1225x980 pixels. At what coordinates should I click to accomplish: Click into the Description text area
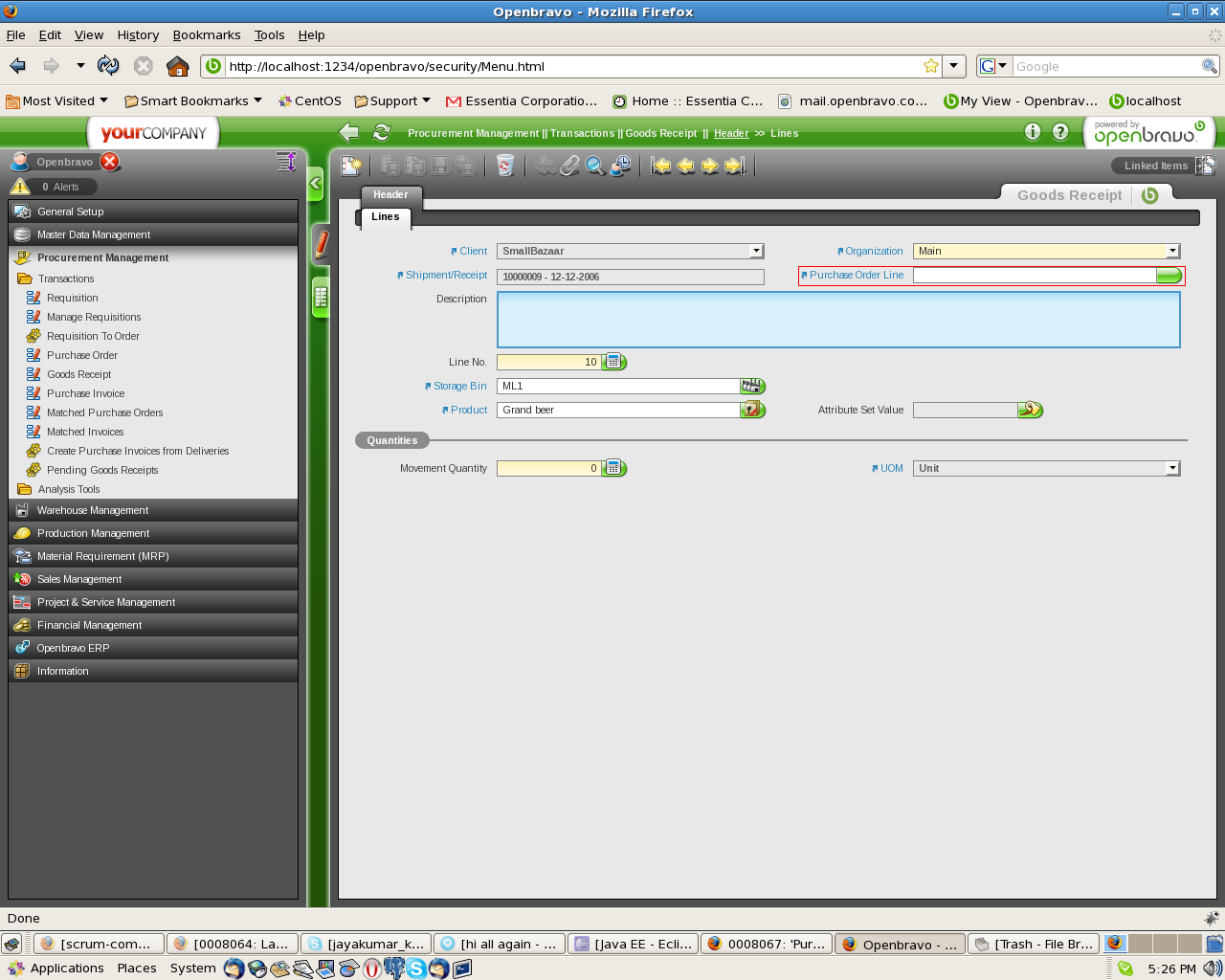pos(838,320)
